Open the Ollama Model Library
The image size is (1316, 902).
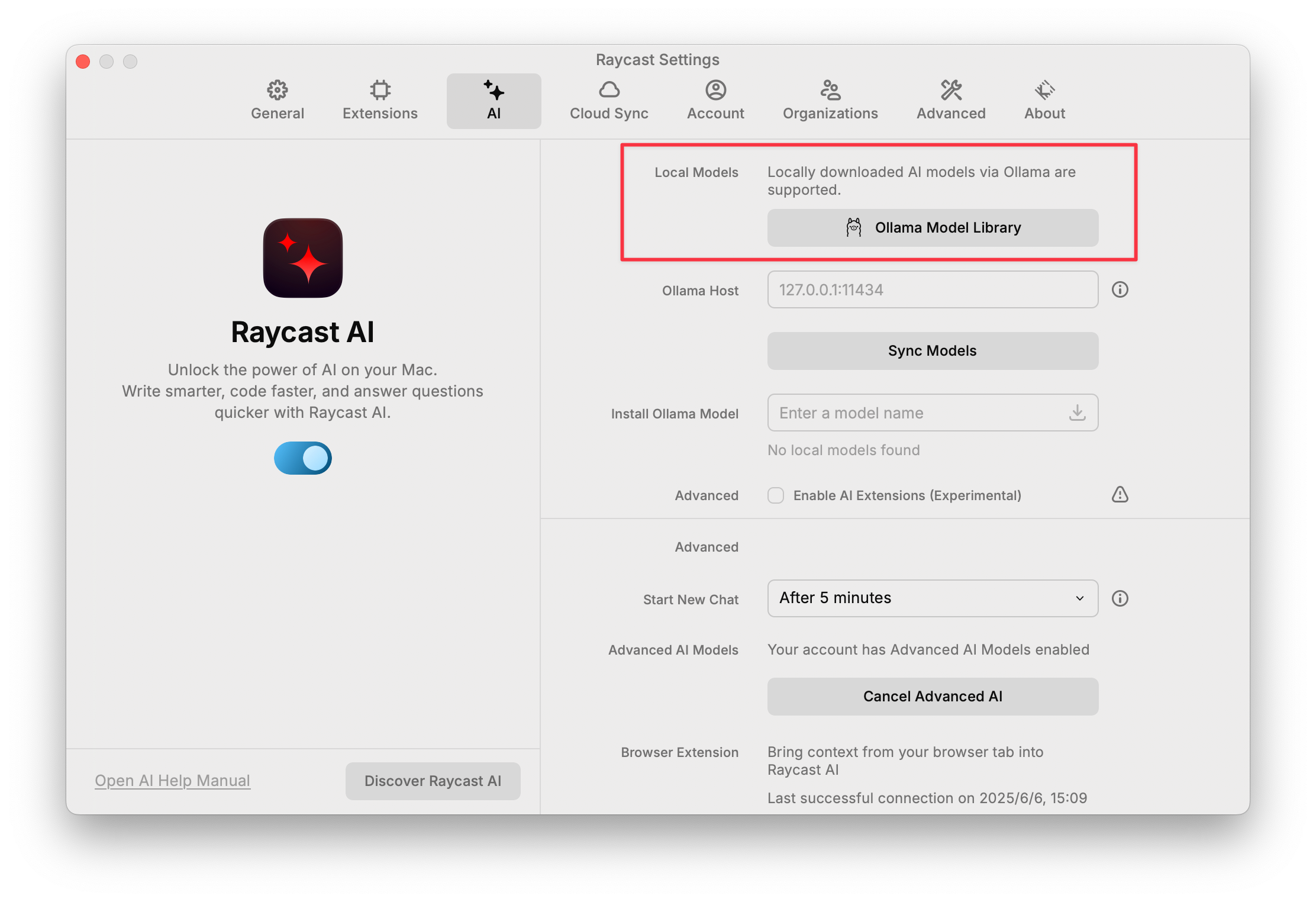click(x=933, y=228)
